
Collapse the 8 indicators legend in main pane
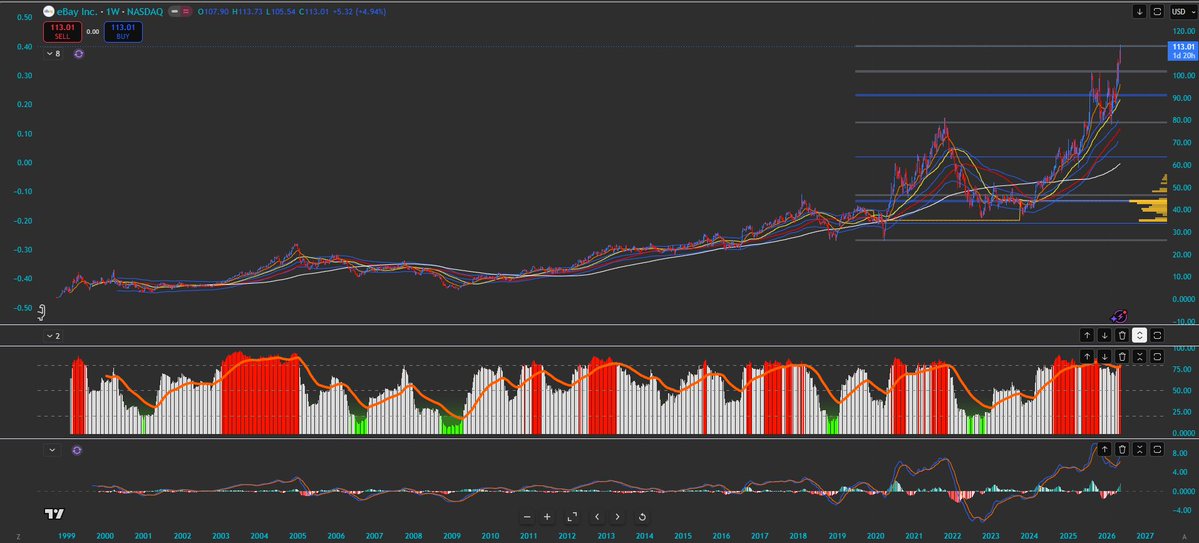point(54,54)
